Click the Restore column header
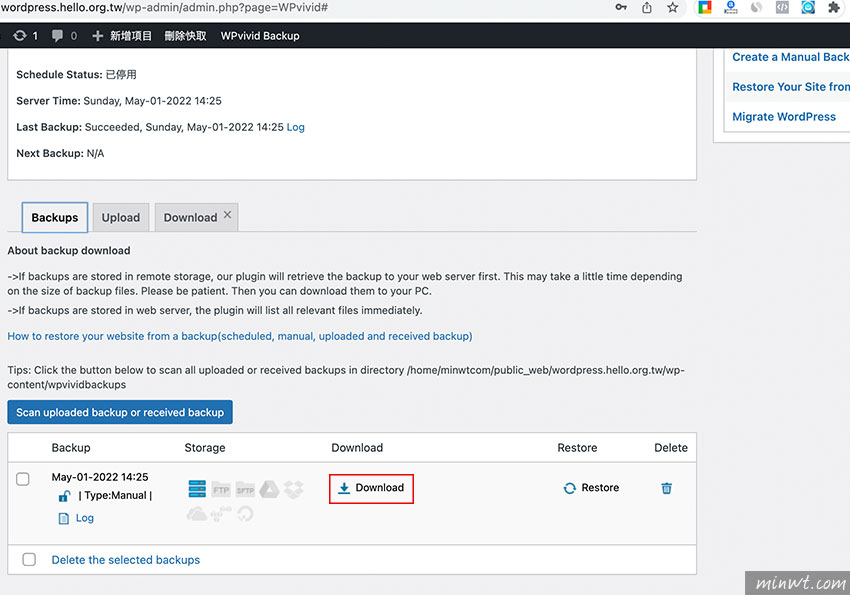This screenshot has width=850, height=595. (x=577, y=448)
